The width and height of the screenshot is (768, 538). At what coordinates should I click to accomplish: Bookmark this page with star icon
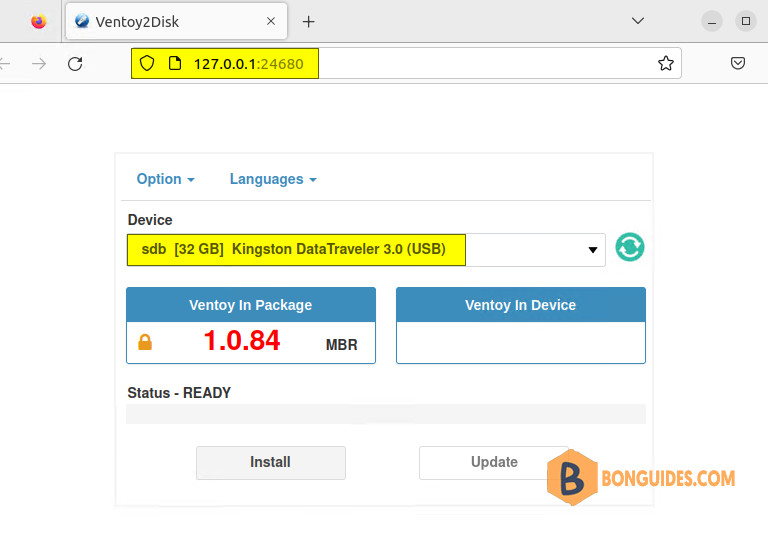click(666, 63)
